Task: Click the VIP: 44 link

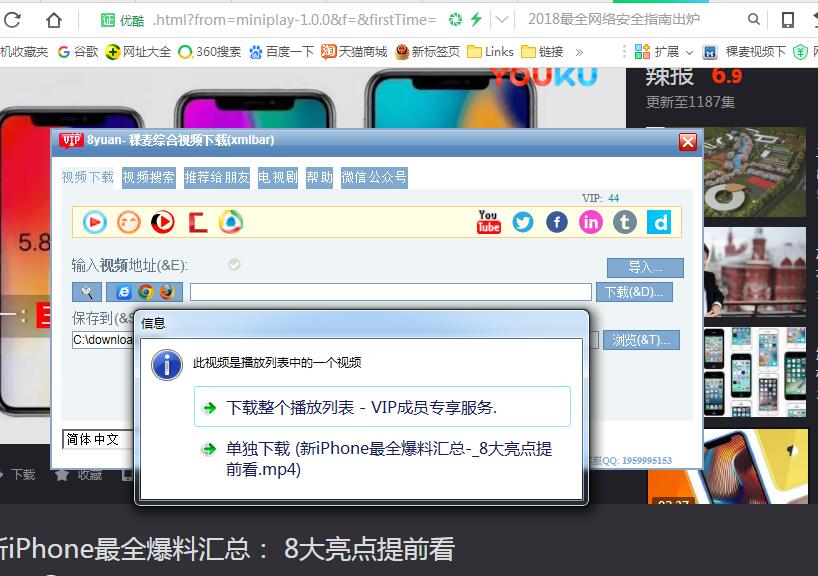Action: 600,198
